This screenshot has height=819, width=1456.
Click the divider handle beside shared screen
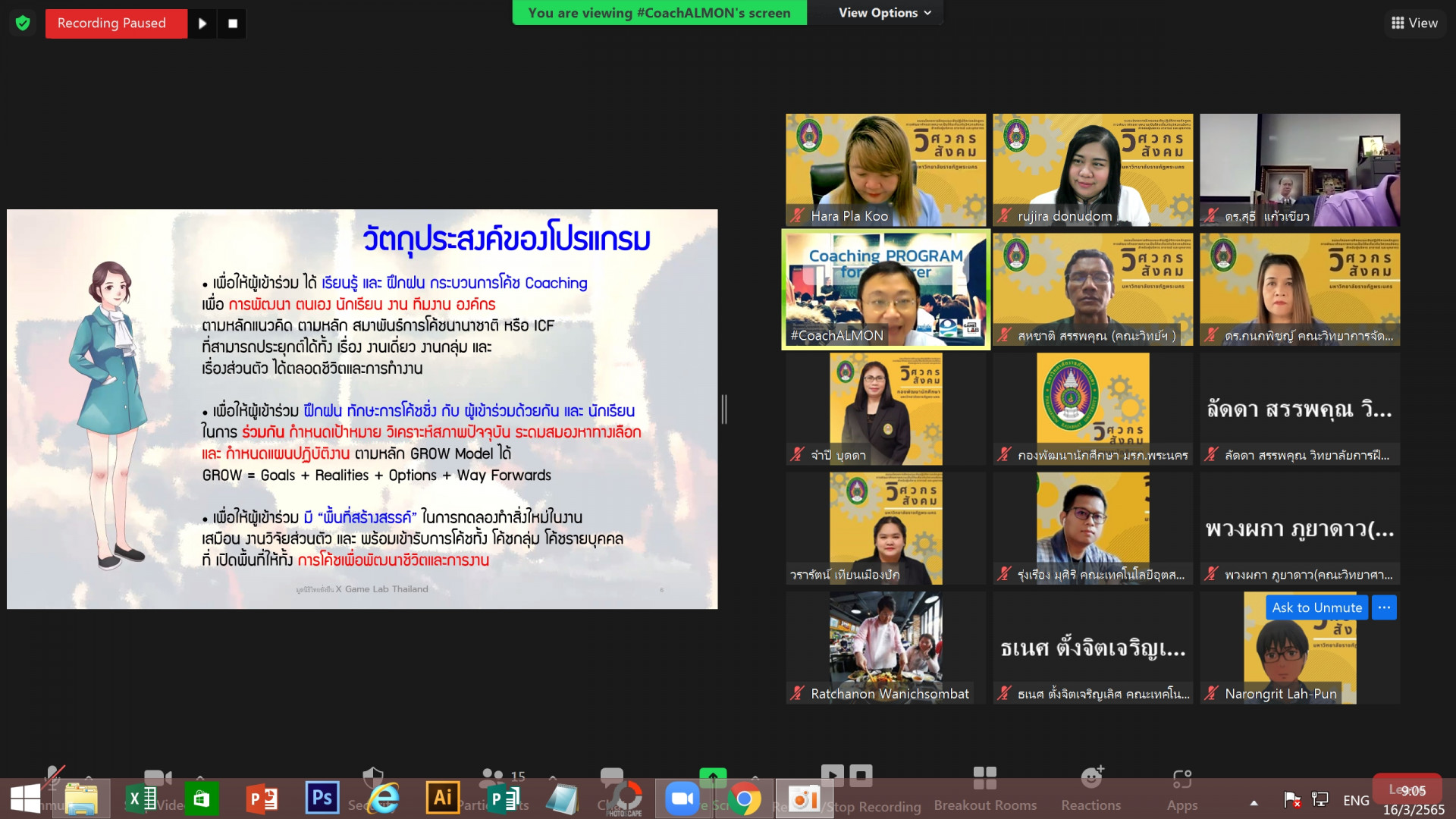pyautogui.click(x=724, y=409)
